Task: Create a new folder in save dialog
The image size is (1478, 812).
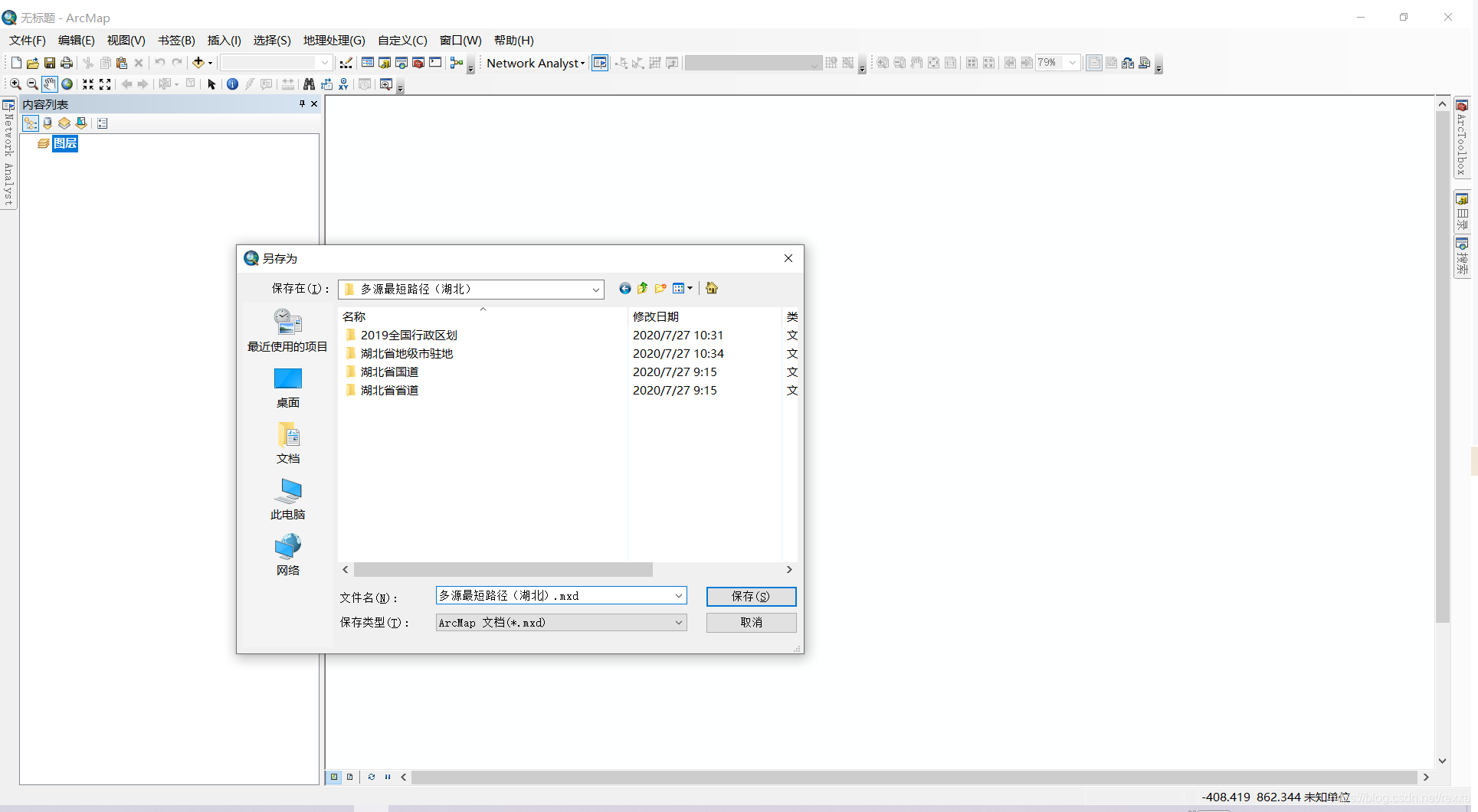Action: click(660, 288)
